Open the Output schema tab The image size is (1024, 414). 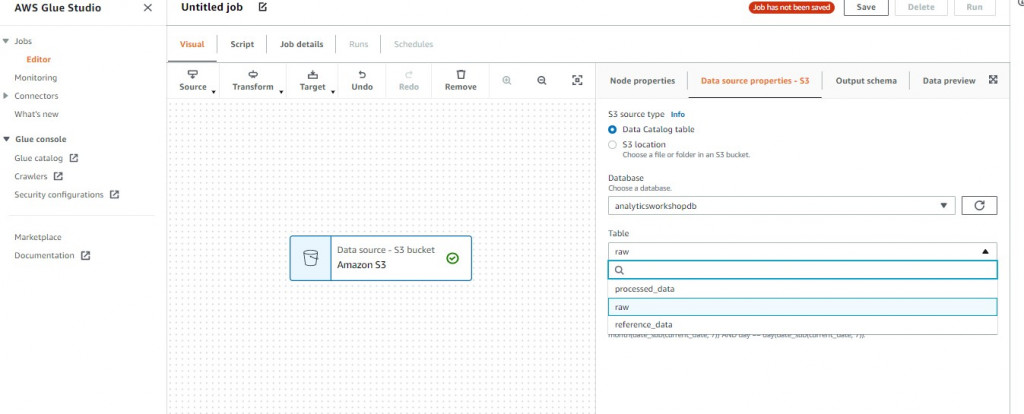(x=866, y=81)
